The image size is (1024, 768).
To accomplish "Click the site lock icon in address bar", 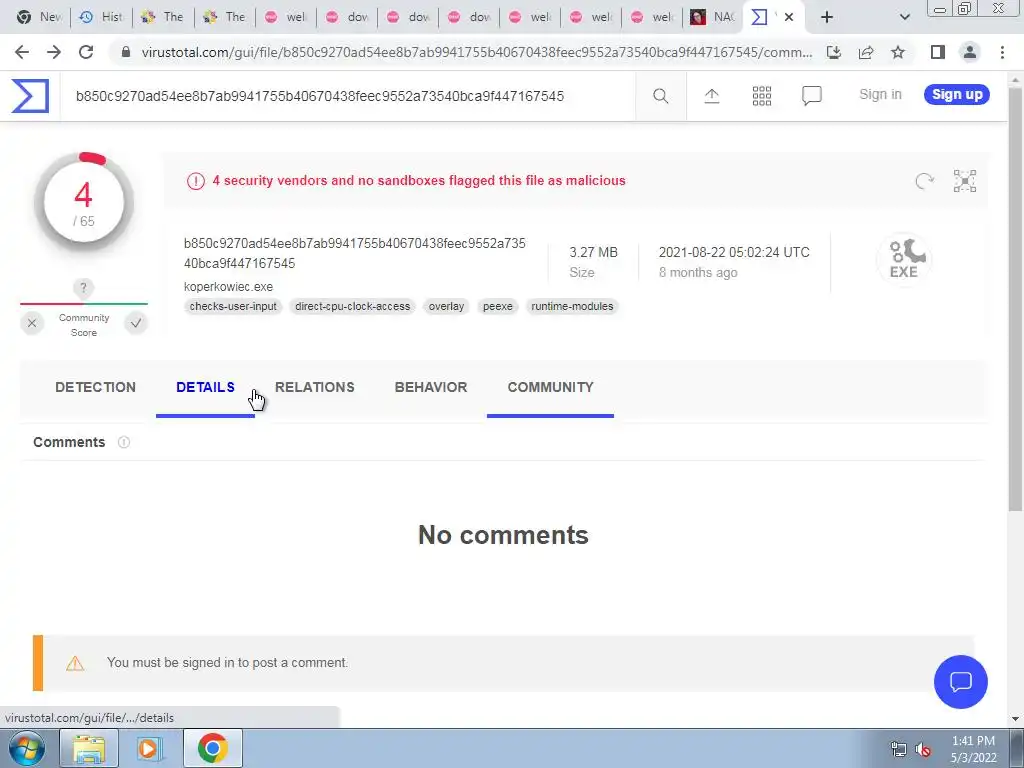I will click(x=126, y=52).
